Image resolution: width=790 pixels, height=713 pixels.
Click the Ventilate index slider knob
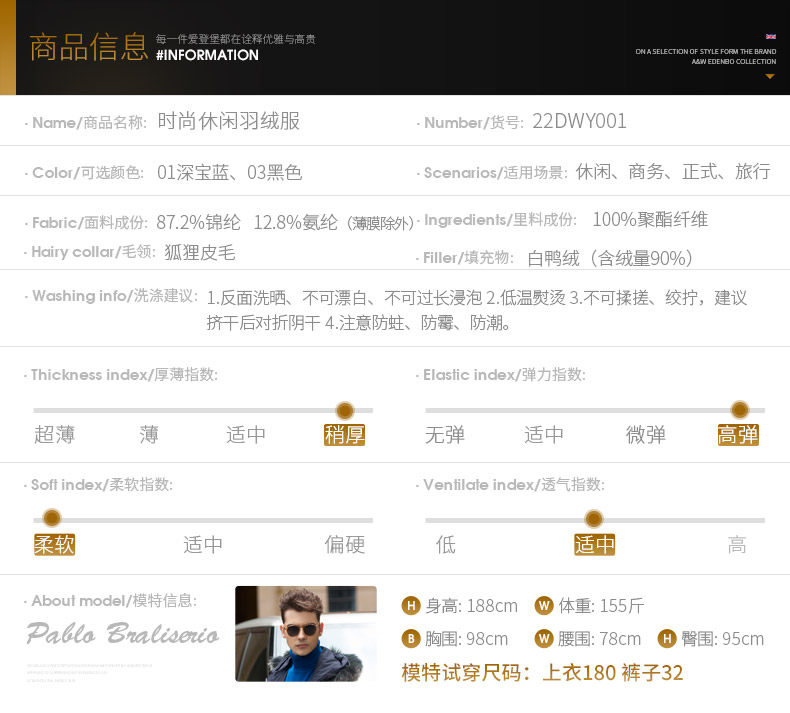coord(594,518)
